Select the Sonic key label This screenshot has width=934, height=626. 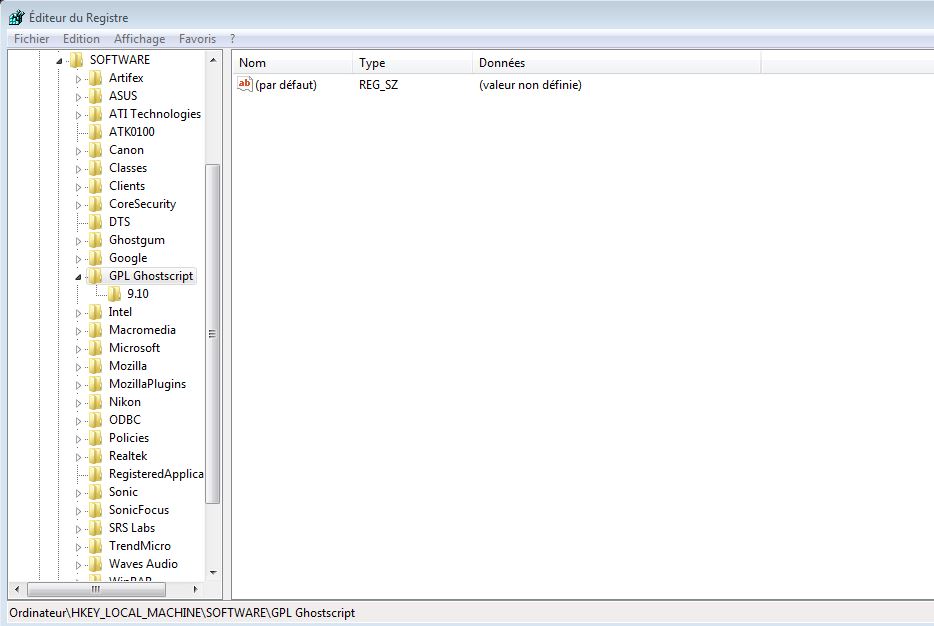[x=123, y=492]
